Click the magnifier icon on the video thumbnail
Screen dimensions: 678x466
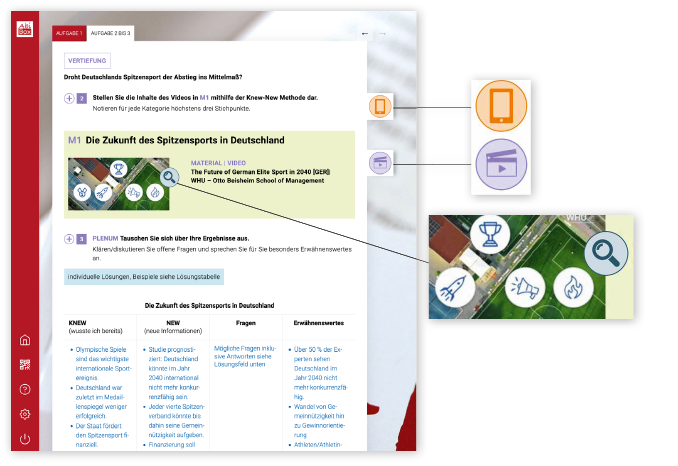170,178
